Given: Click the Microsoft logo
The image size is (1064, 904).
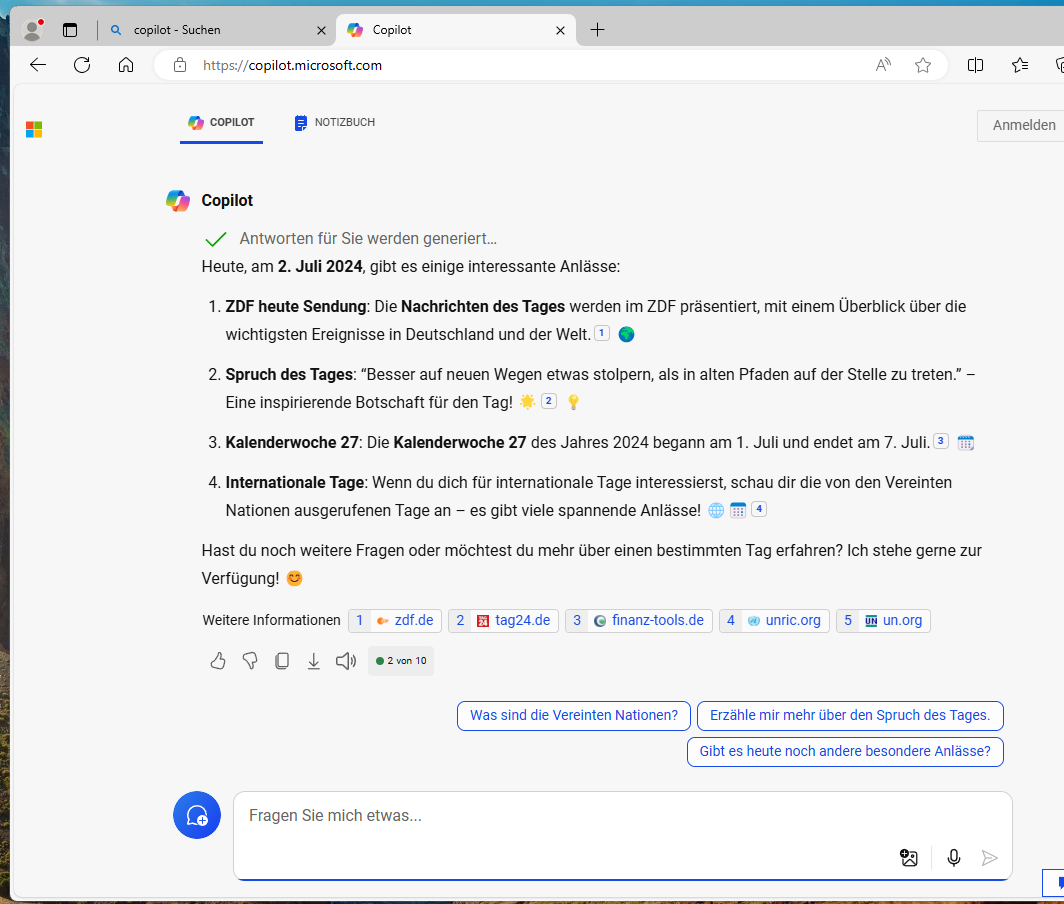Looking at the screenshot, I should [x=34, y=129].
